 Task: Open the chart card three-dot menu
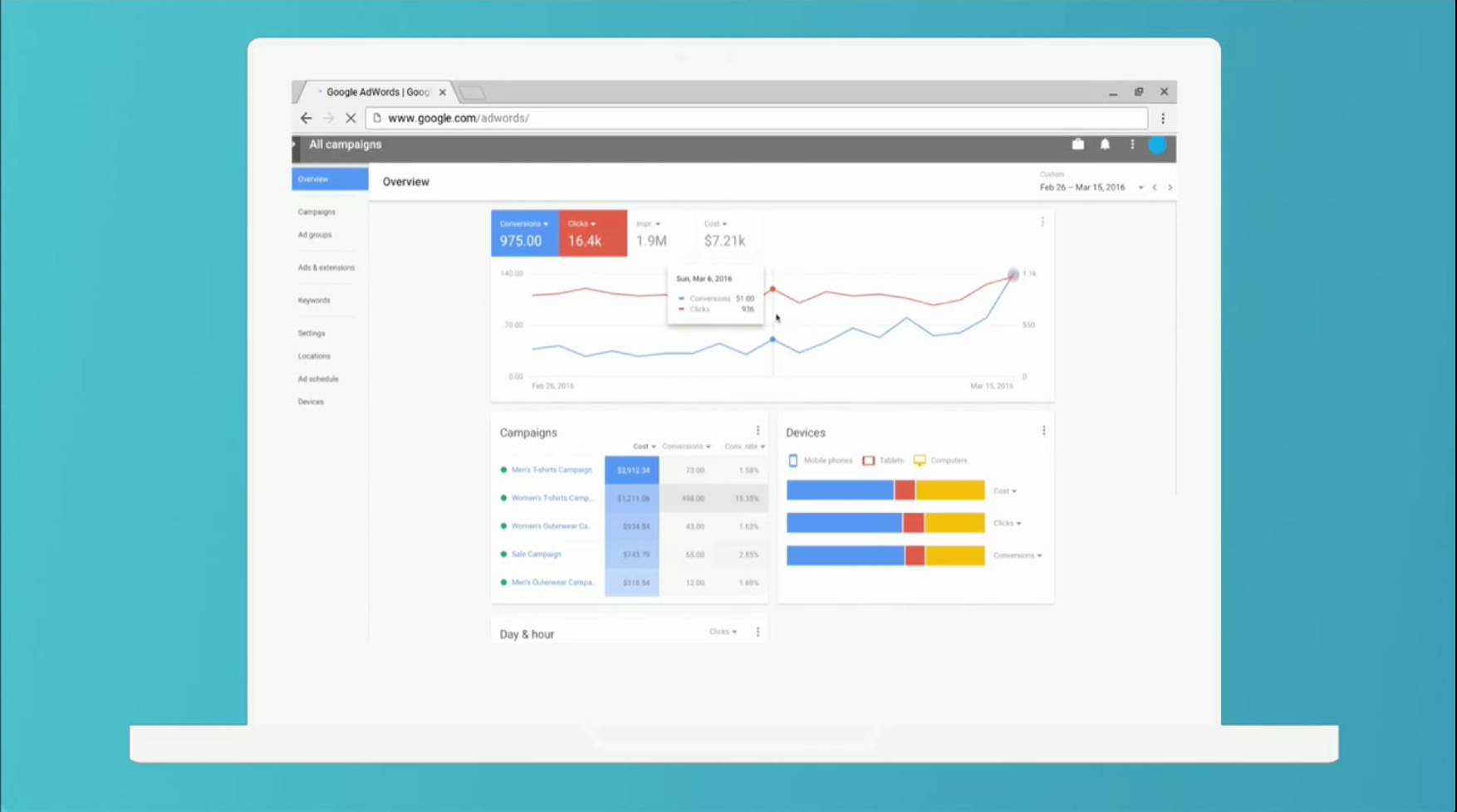point(1042,223)
